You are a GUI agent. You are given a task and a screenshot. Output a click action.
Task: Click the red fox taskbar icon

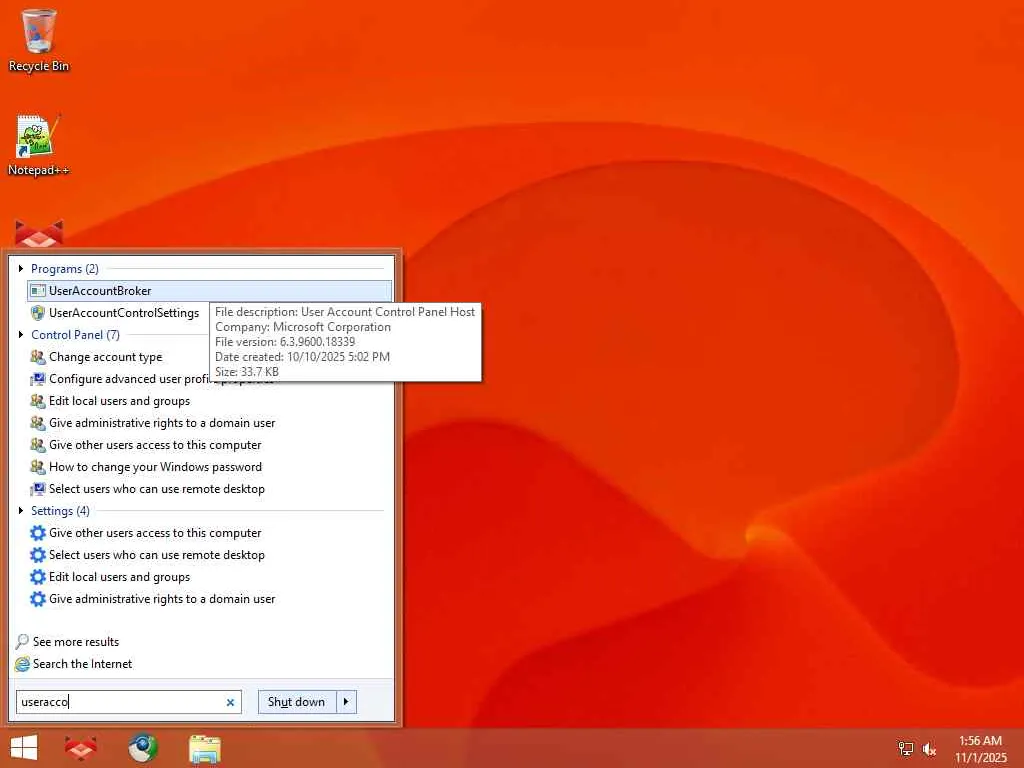pyautogui.click(x=81, y=748)
